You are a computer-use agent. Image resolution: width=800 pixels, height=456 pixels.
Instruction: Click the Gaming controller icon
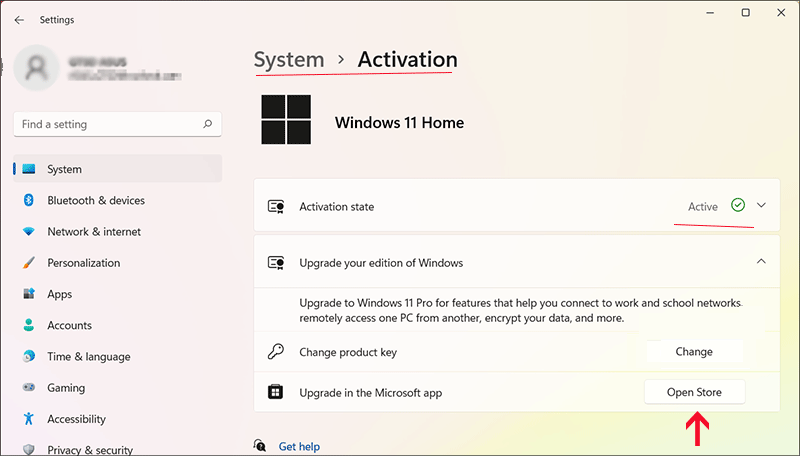(29, 388)
